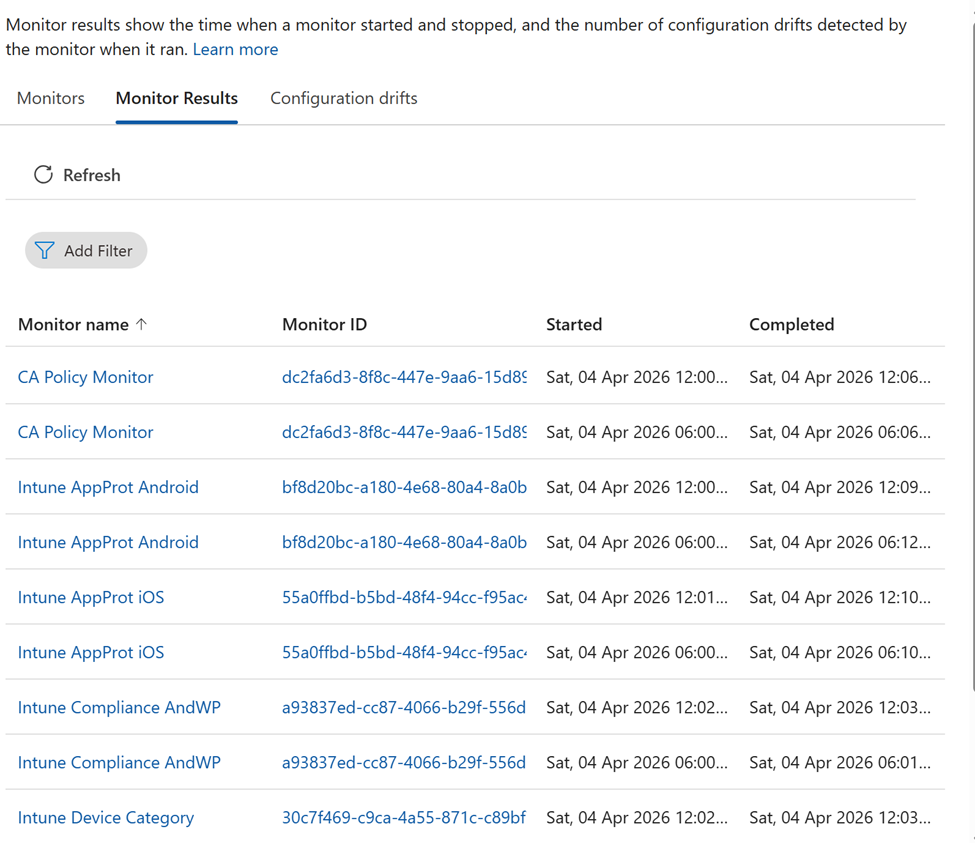Click Monitor ID starting with 30c7f469
The width and height of the screenshot is (975, 843).
pyautogui.click(x=404, y=817)
